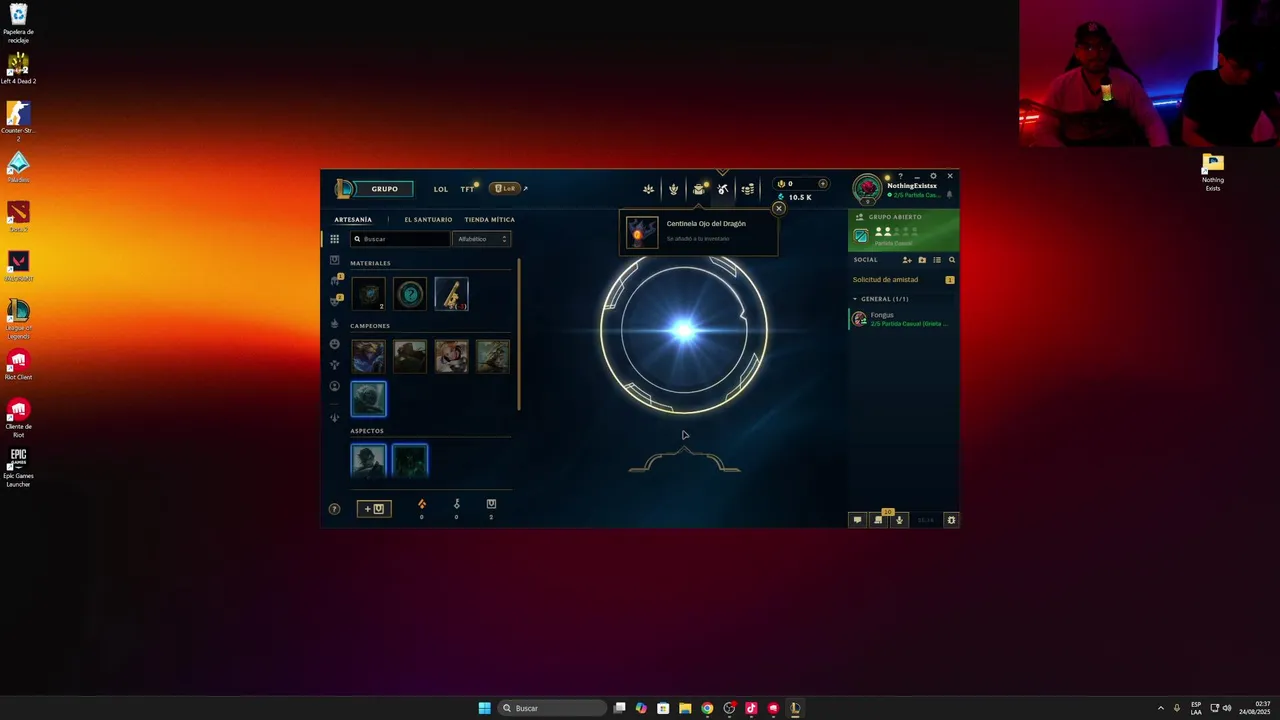Viewport: 1280px width, 720px height.
Task: Click the taskbar Buscar search box
Action: coord(552,708)
